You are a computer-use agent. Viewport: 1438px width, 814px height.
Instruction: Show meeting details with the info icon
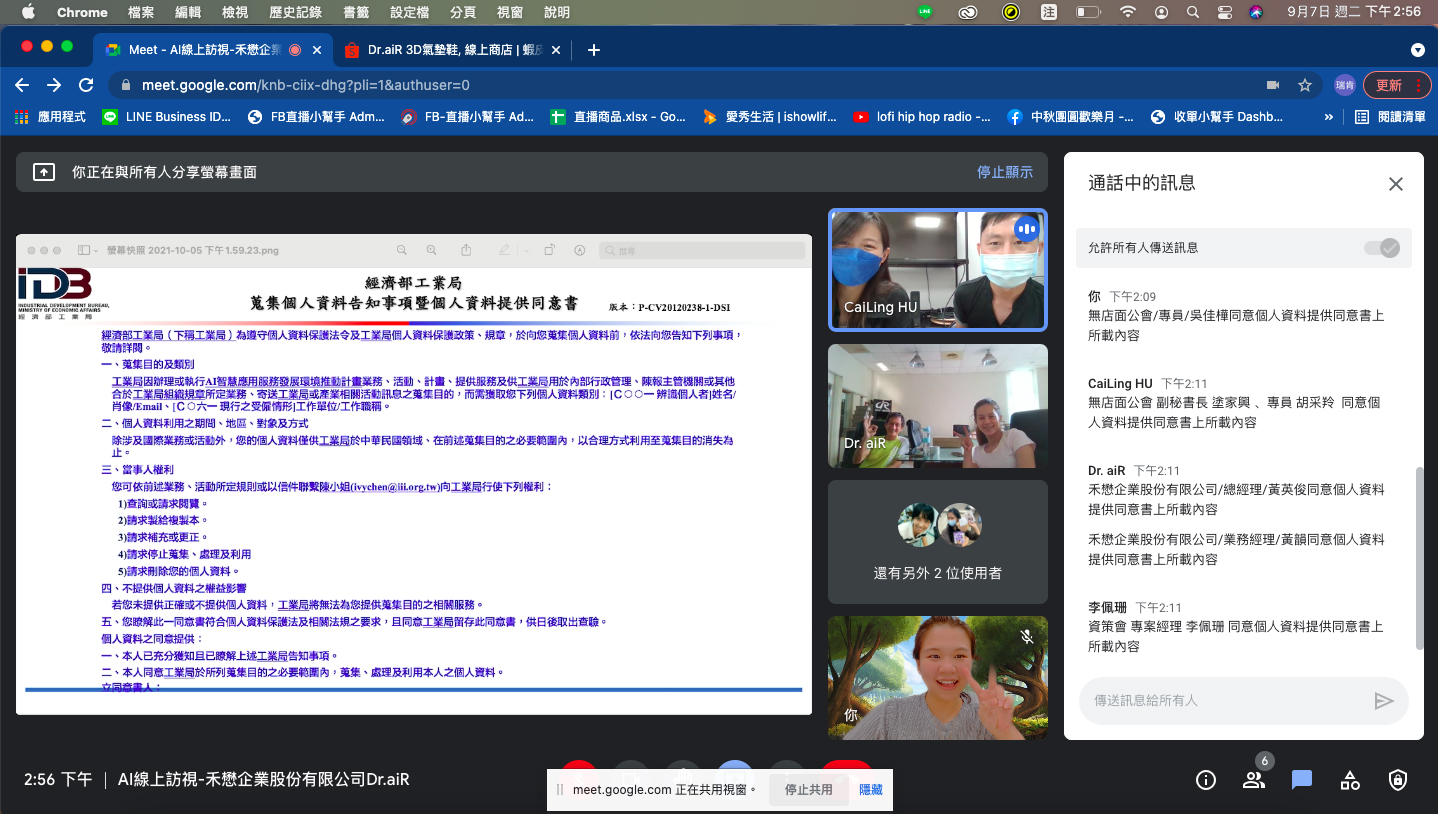coord(1205,779)
